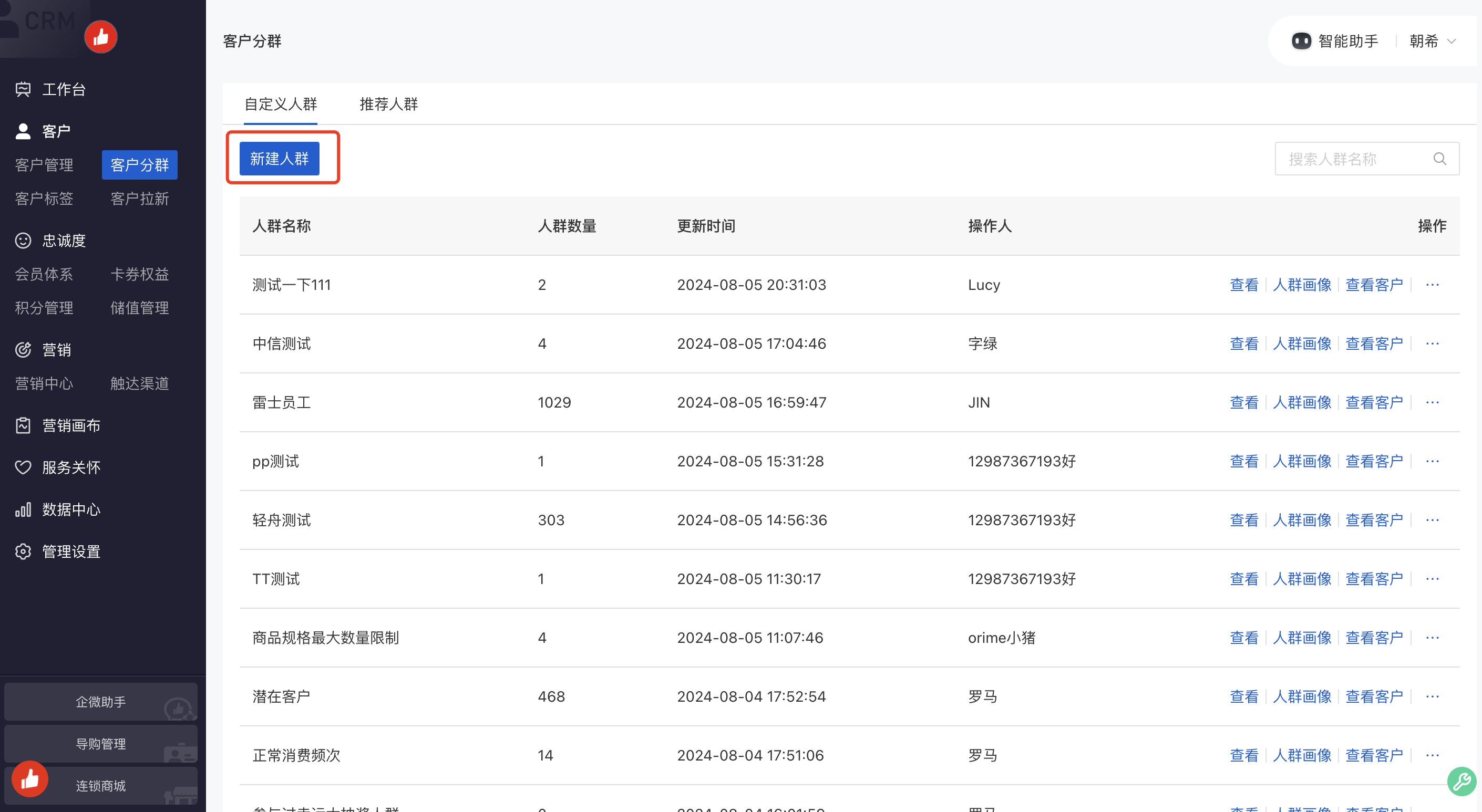1482x812 pixels.
Task: Click 查看客户 for 潜在客户
Action: 1374,696
